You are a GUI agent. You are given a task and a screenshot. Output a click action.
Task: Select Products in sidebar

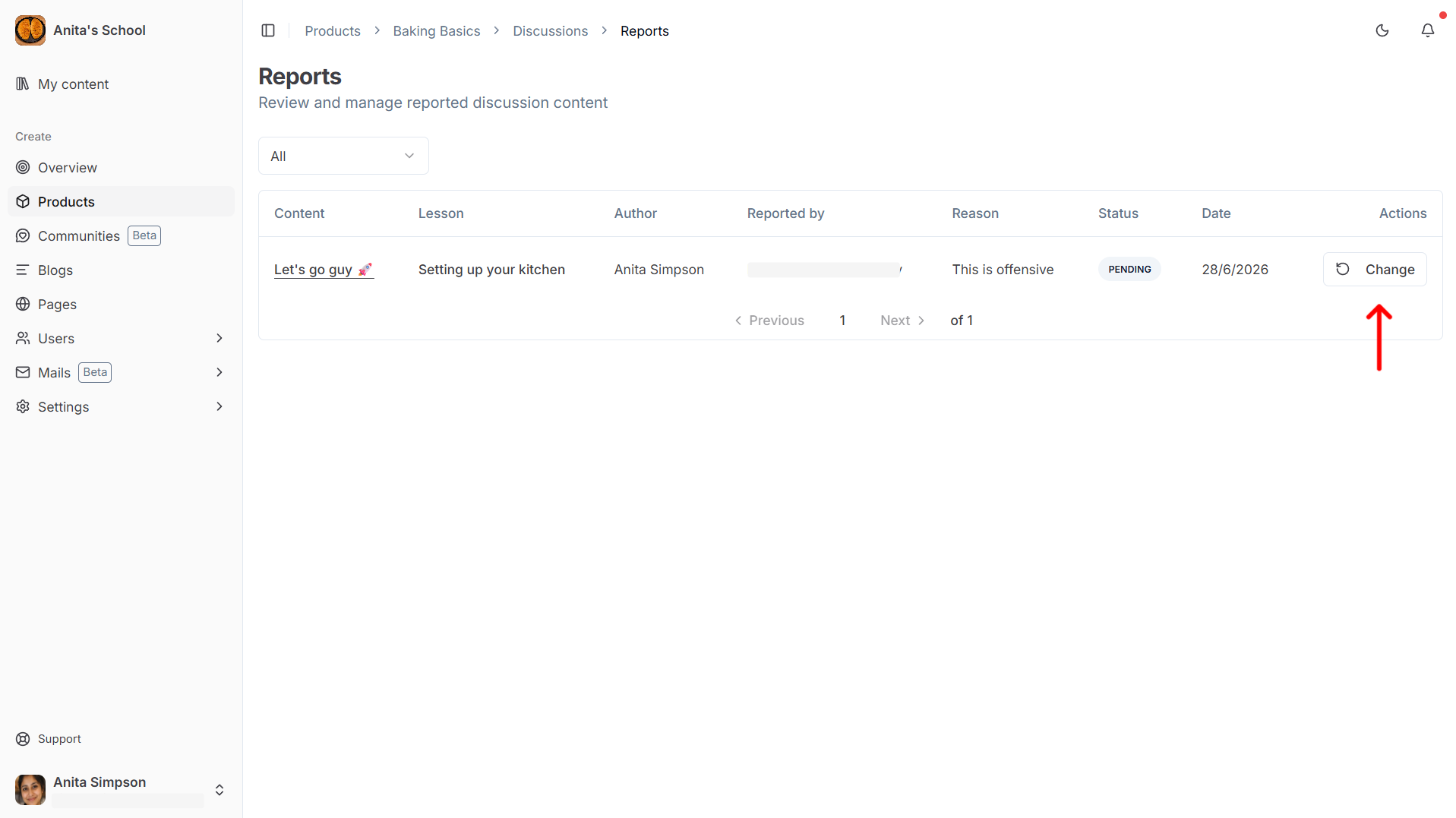(x=122, y=201)
